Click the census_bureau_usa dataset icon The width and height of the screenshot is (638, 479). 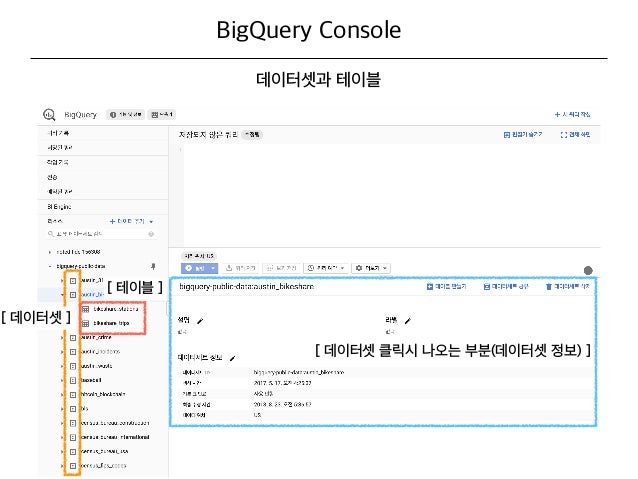[73, 451]
